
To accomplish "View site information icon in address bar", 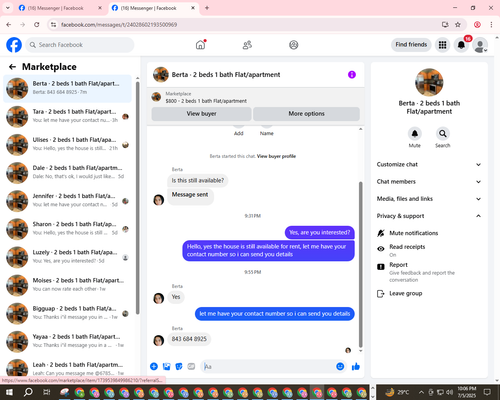I will [x=53, y=25].
